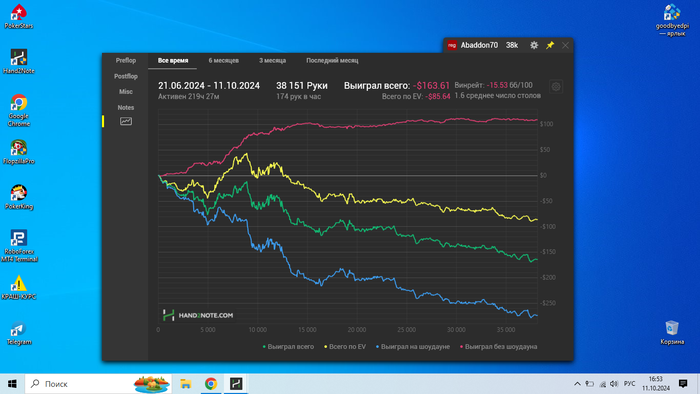This screenshot has height=394, width=700.
Task: Select the Последний месяц period tab
Action: click(332, 60)
